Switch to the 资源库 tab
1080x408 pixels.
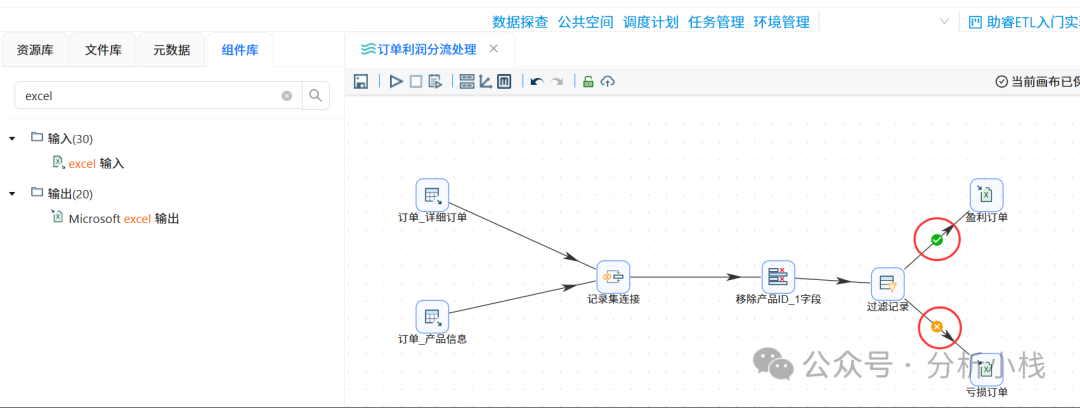(34, 50)
